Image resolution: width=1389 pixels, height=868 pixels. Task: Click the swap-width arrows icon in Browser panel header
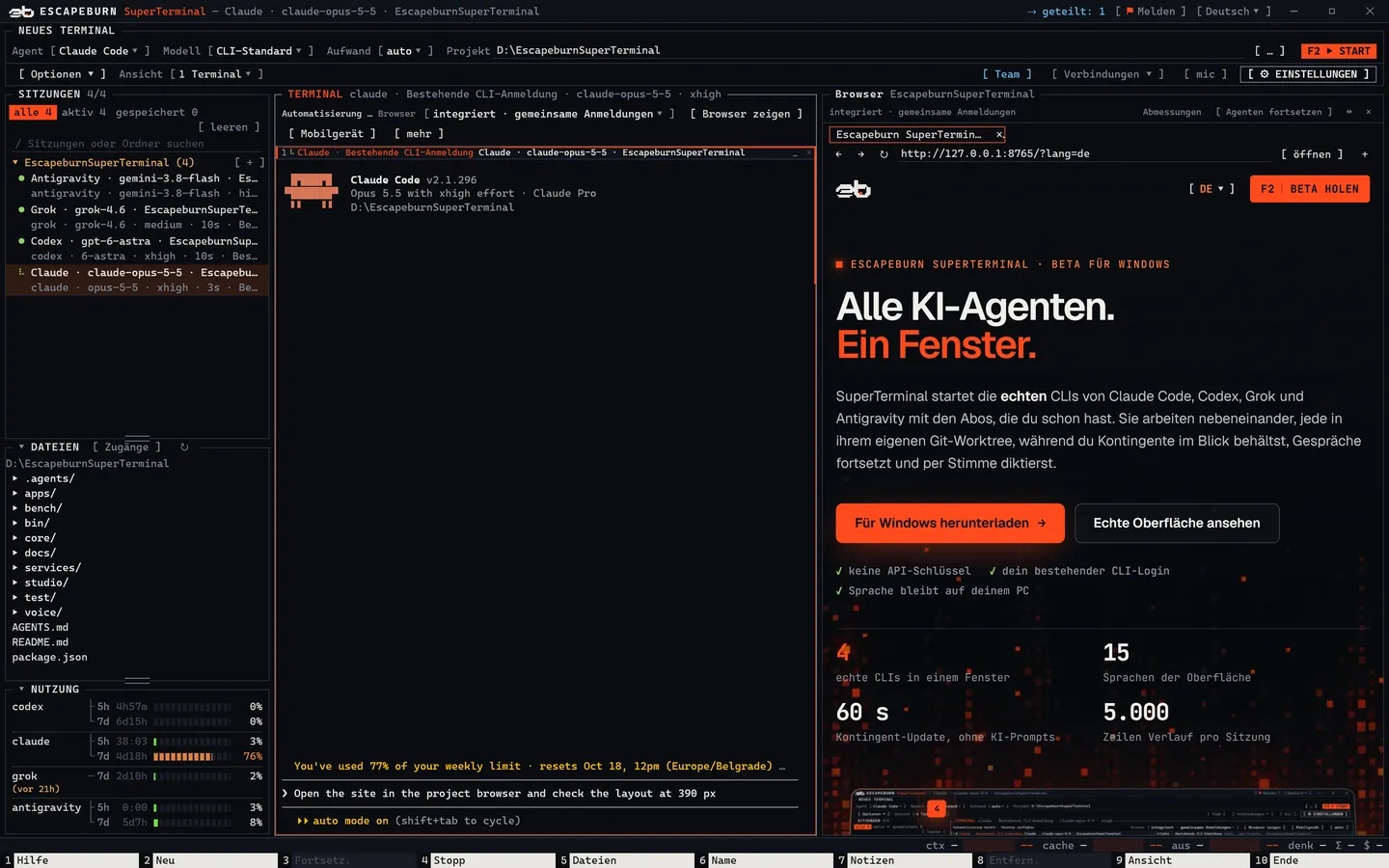pyautogui.click(x=1348, y=112)
